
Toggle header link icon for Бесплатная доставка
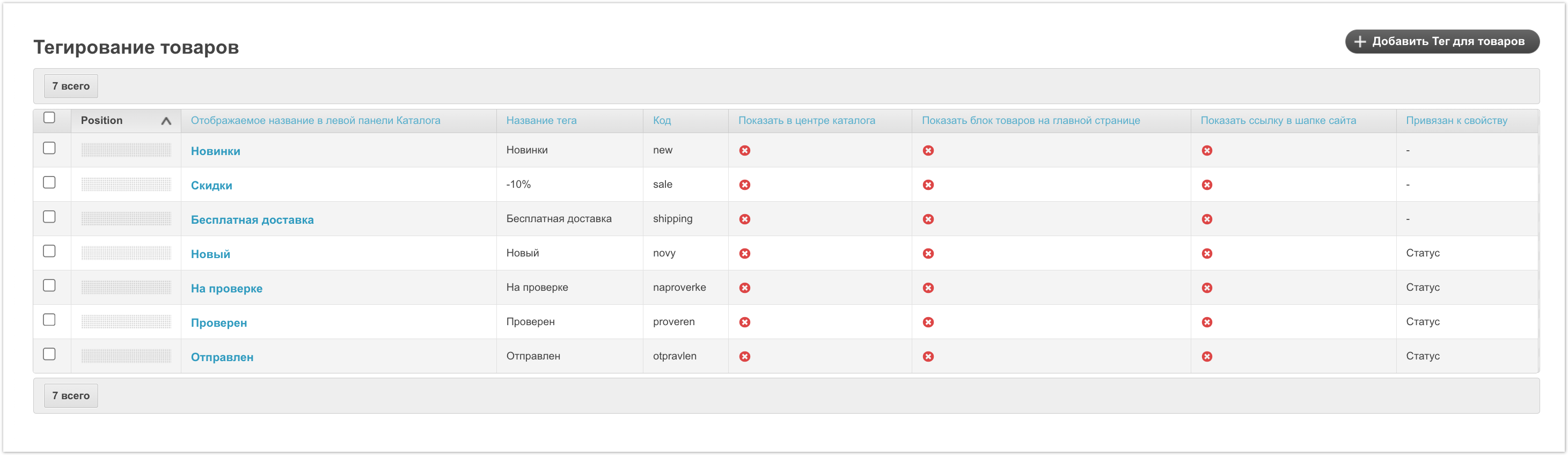[1206, 219]
